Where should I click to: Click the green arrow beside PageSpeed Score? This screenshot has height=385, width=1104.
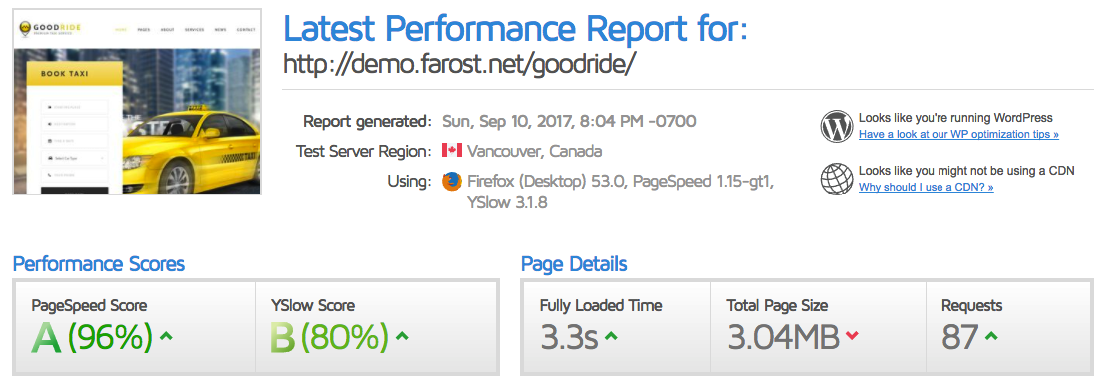[x=166, y=336]
